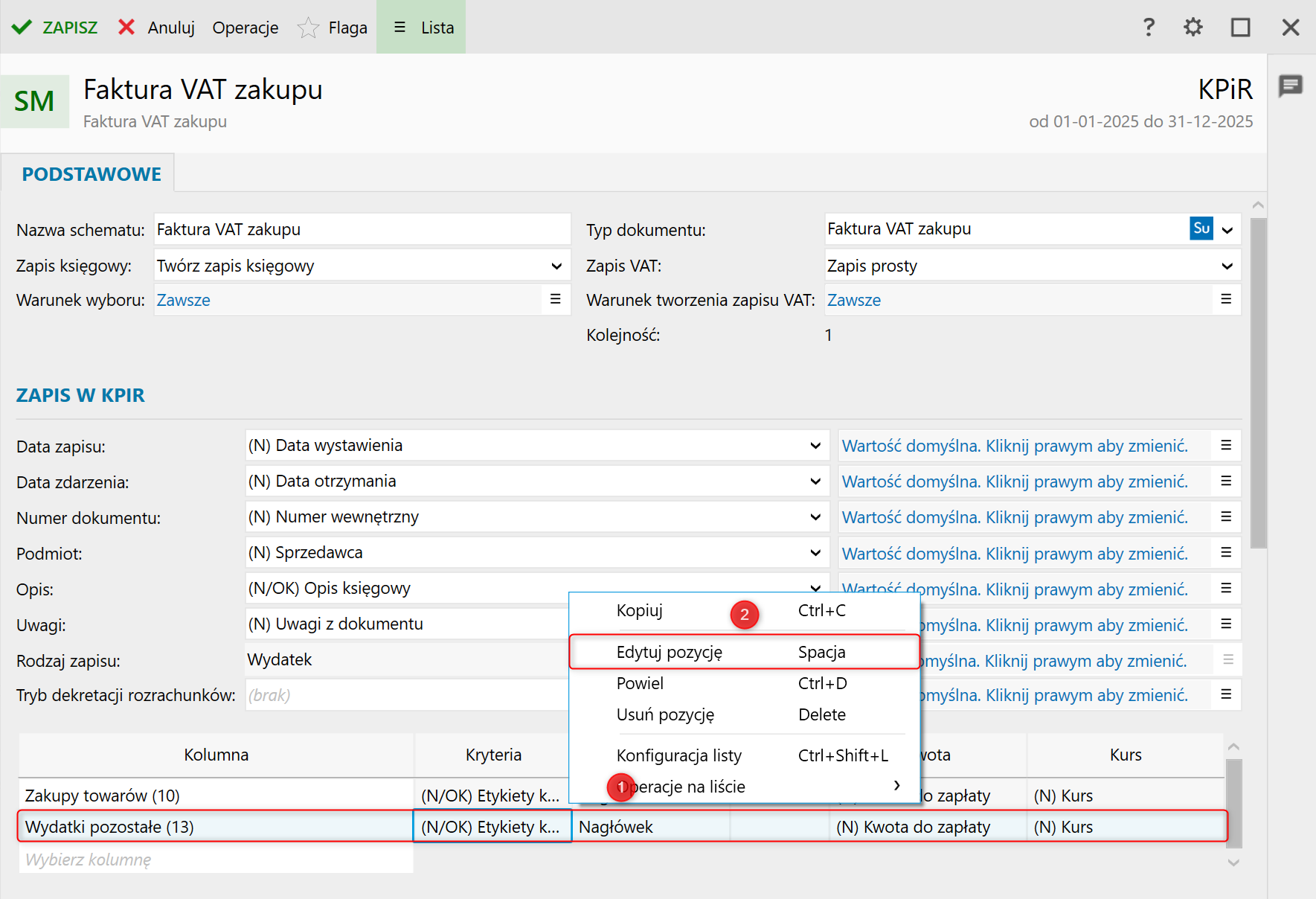Toggle the Flaga star icon

[308, 28]
